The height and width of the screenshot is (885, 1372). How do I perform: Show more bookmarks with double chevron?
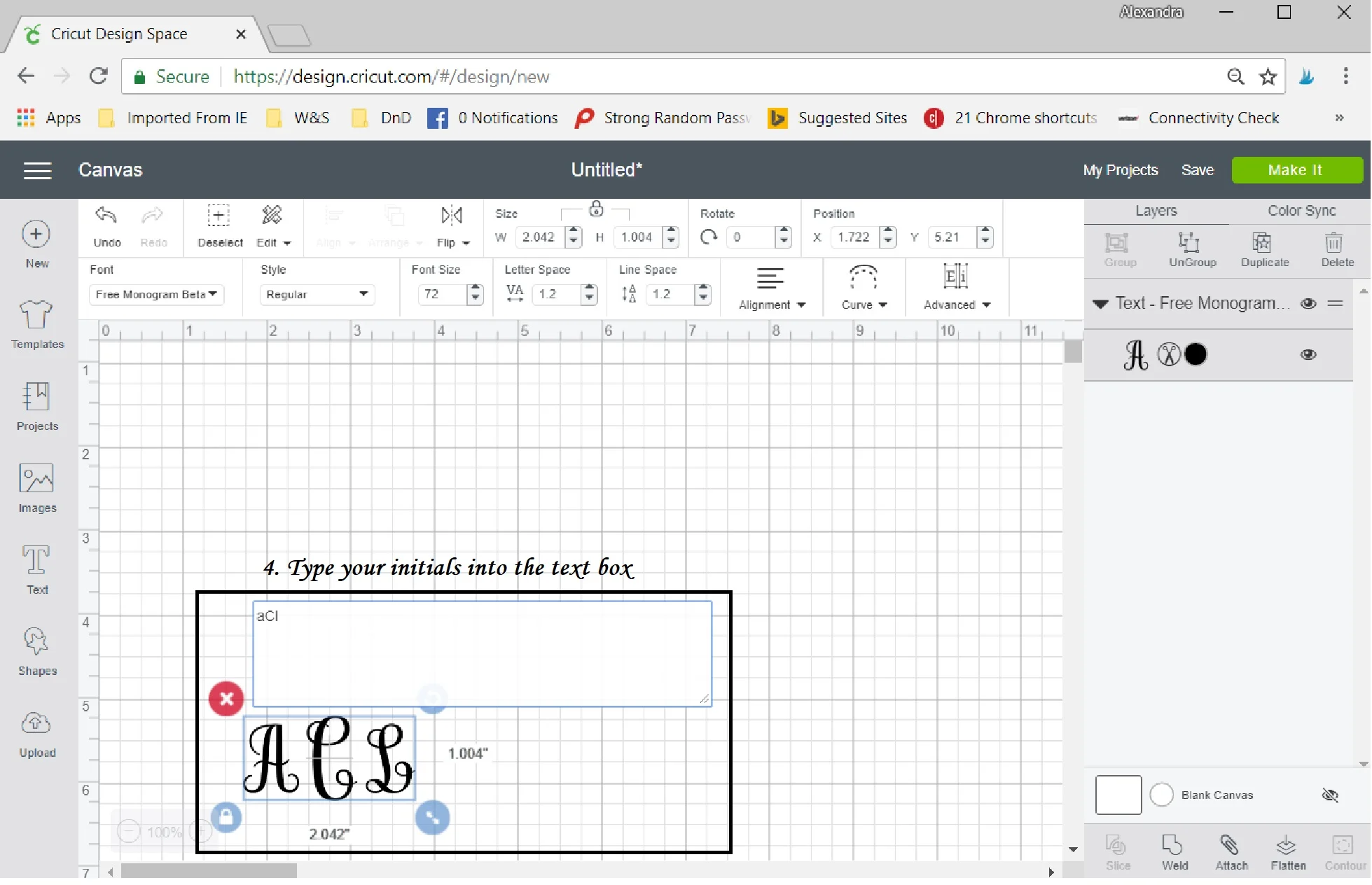point(1338,118)
